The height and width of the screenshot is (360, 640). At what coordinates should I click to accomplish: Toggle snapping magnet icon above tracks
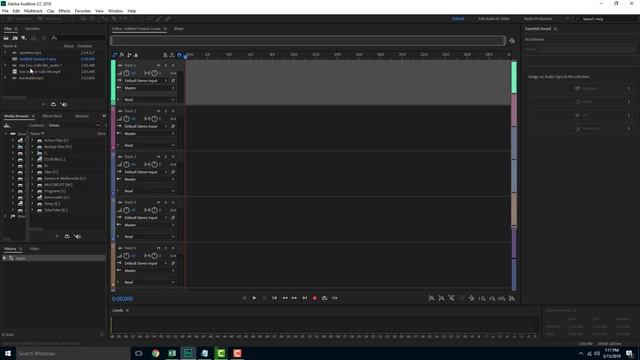(179, 55)
